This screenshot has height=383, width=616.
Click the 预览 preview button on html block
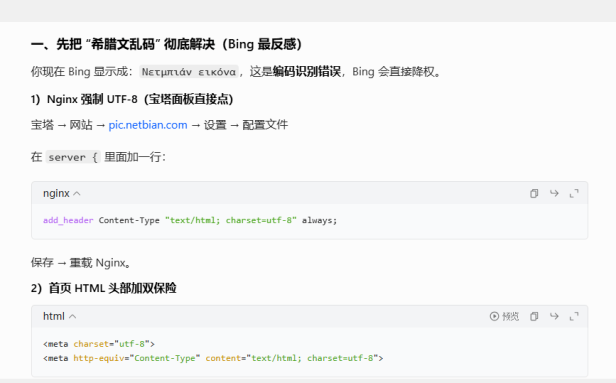pyautogui.click(x=504, y=316)
